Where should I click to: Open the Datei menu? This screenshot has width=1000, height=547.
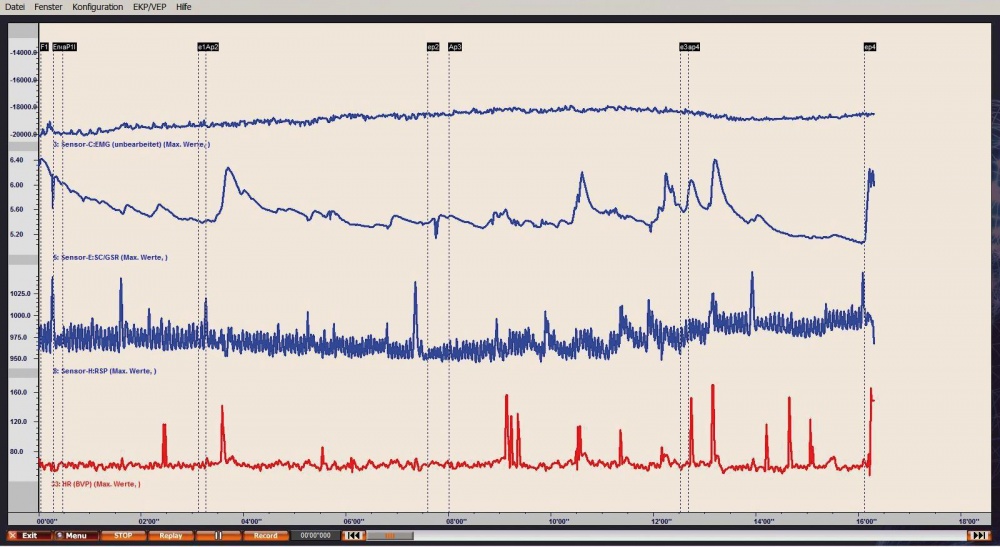(x=15, y=6)
